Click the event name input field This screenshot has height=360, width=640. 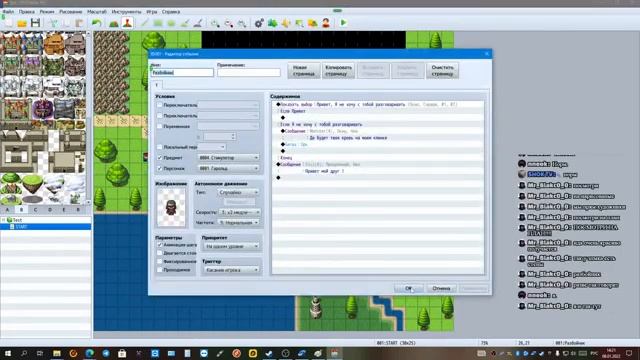(x=182, y=72)
